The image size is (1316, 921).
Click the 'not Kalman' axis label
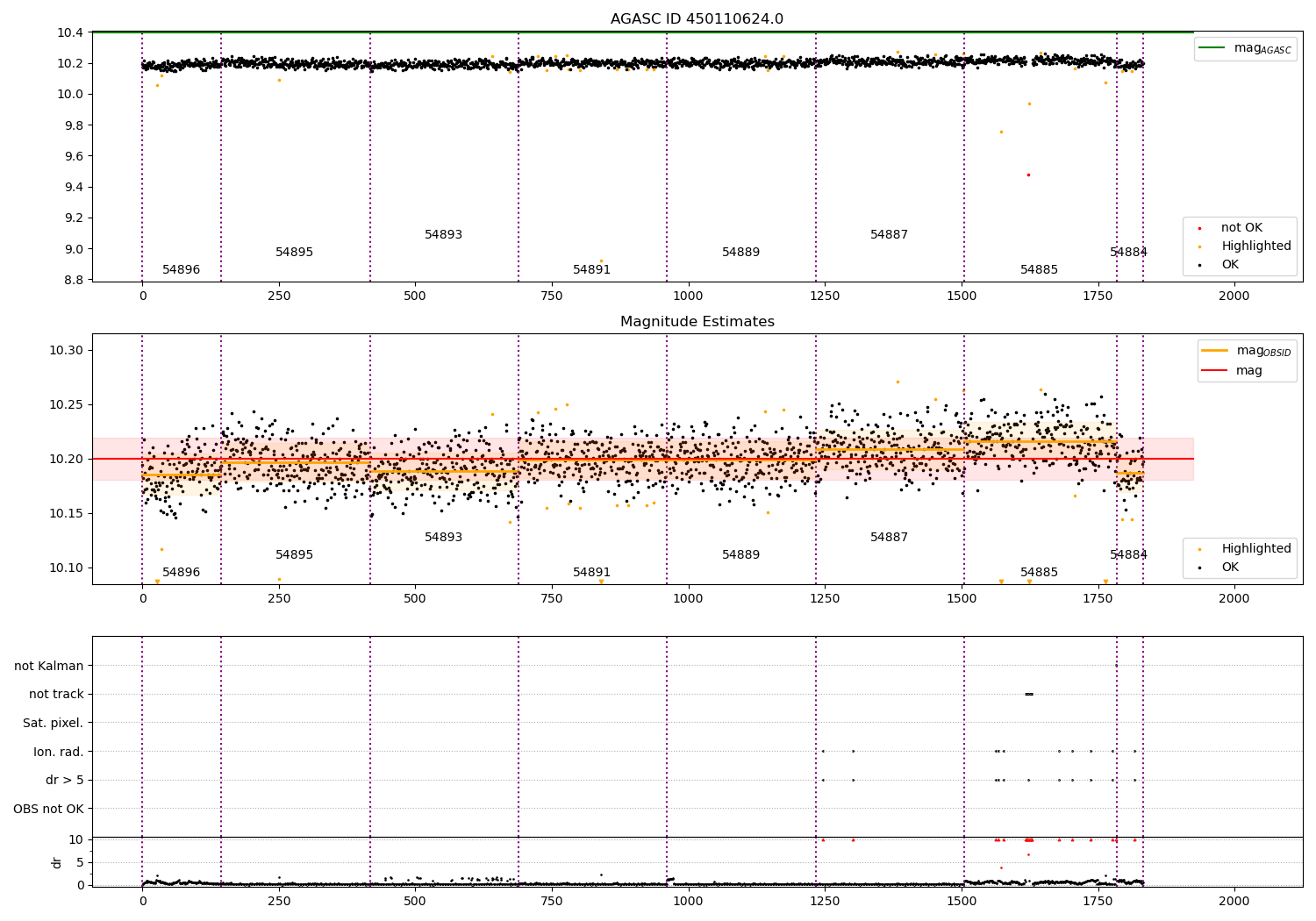[x=49, y=666]
